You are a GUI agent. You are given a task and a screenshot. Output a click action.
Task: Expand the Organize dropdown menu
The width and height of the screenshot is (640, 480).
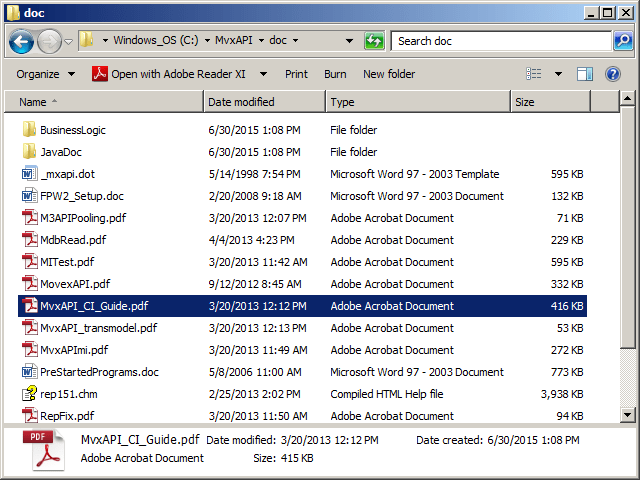tap(45, 74)
